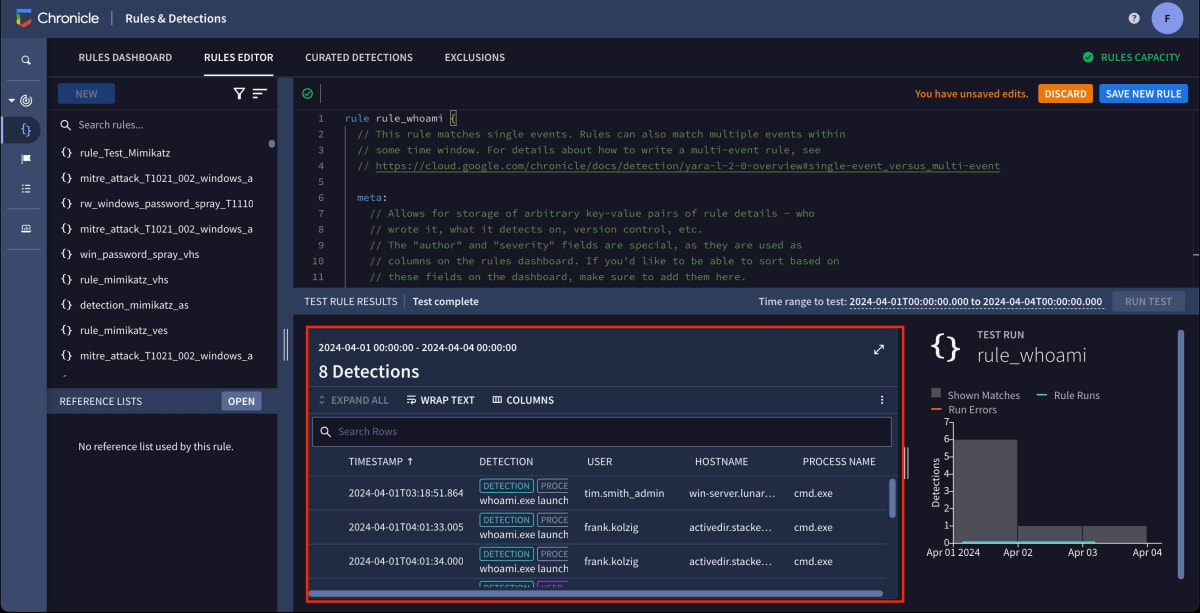The image size is (1200, 613).
Task: Click the large braces Test Run icon
Action: pyautogui.click(x=946, y=347)
